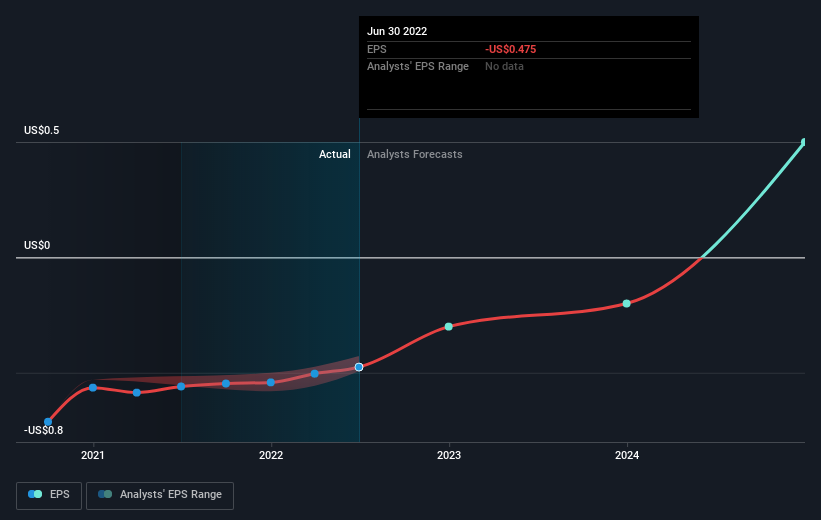Click the US$0.5 y-axis label
This screenshot has height=520, width=821.
tap(41, 130)
